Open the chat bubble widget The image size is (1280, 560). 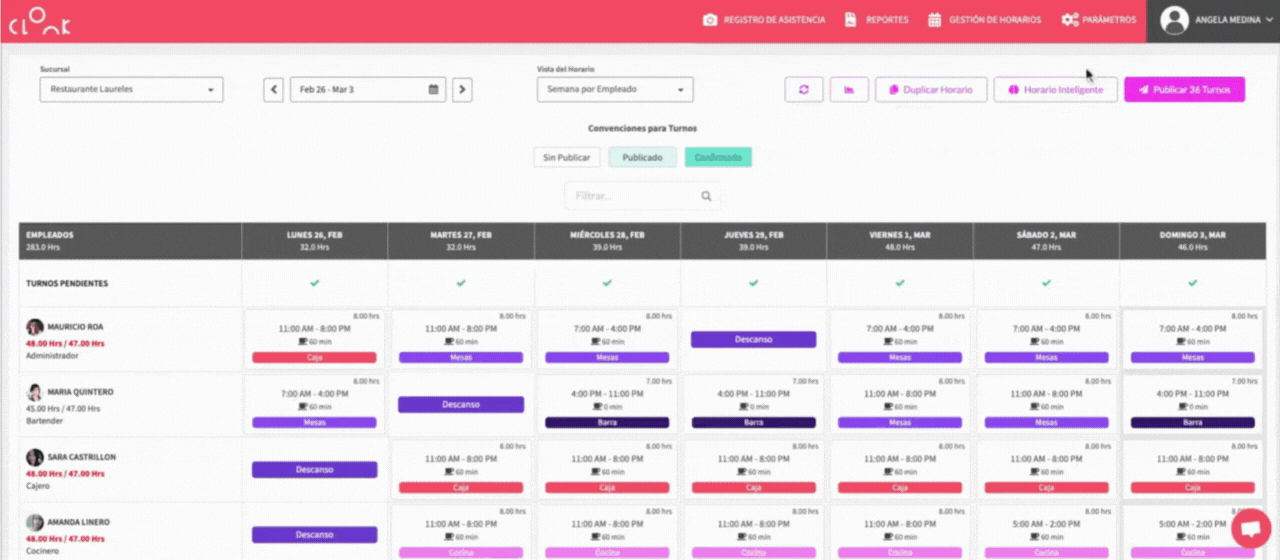[x=1250, y=528]
